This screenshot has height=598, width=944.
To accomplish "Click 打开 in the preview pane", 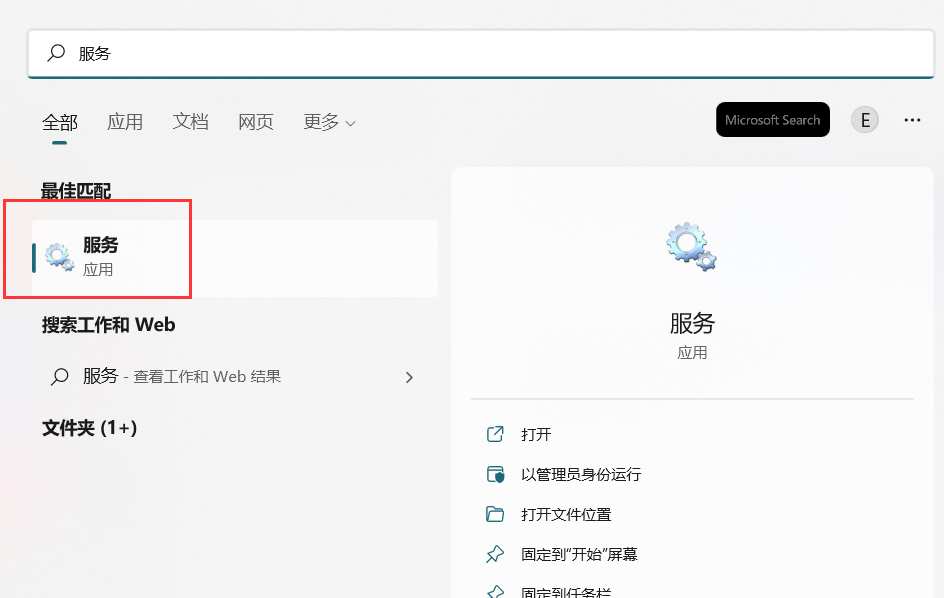I will [536, 434].
